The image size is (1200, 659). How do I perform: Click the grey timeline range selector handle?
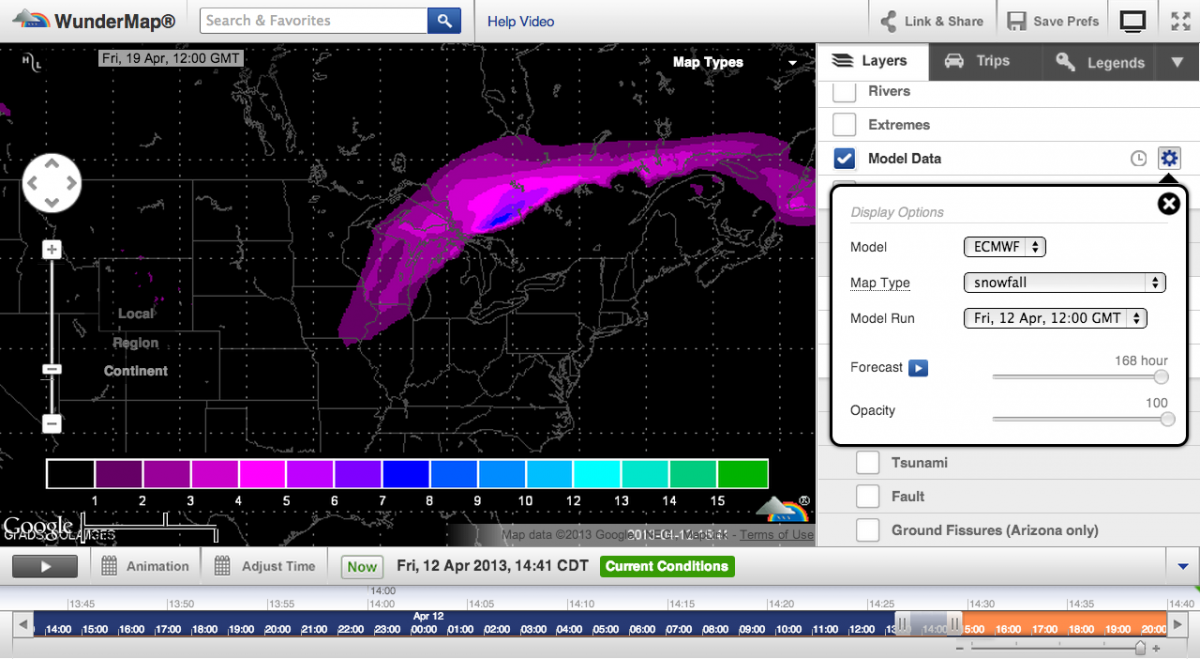pyautogui.click(x=929, y=625)
